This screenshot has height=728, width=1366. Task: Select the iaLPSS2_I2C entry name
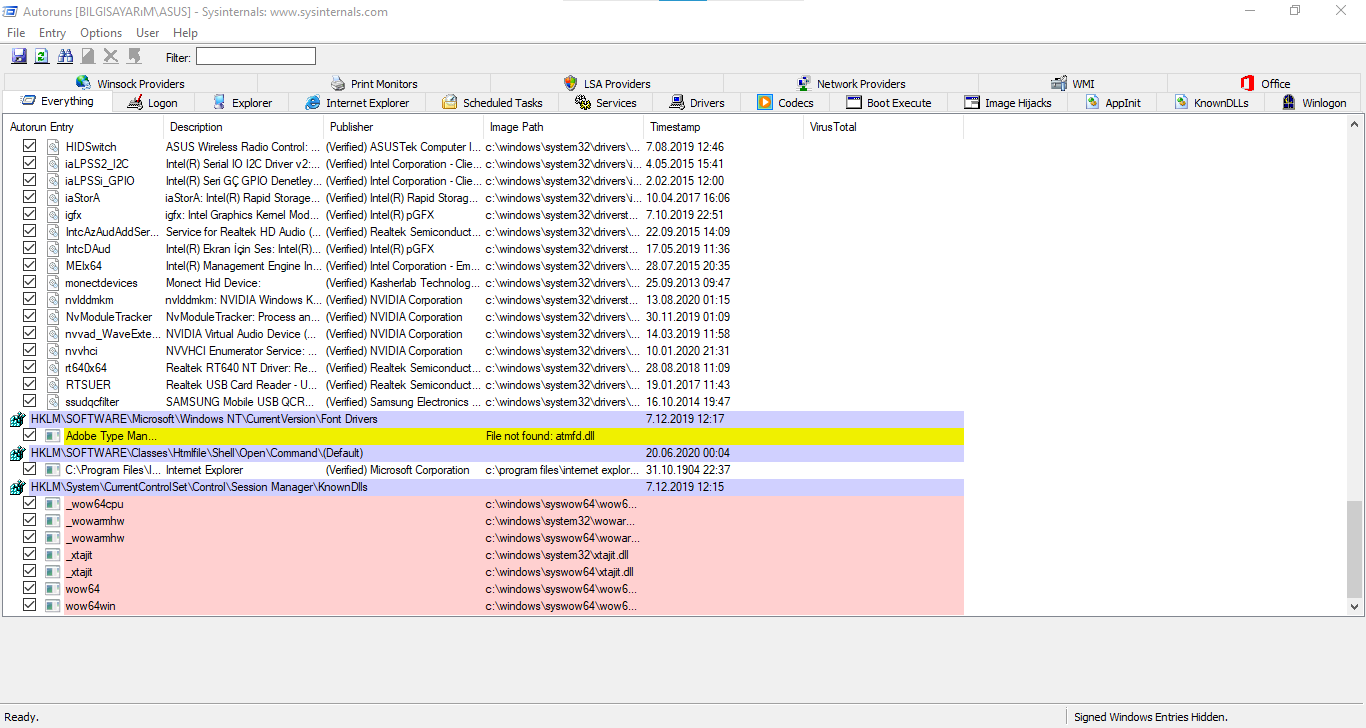(97, 164)
